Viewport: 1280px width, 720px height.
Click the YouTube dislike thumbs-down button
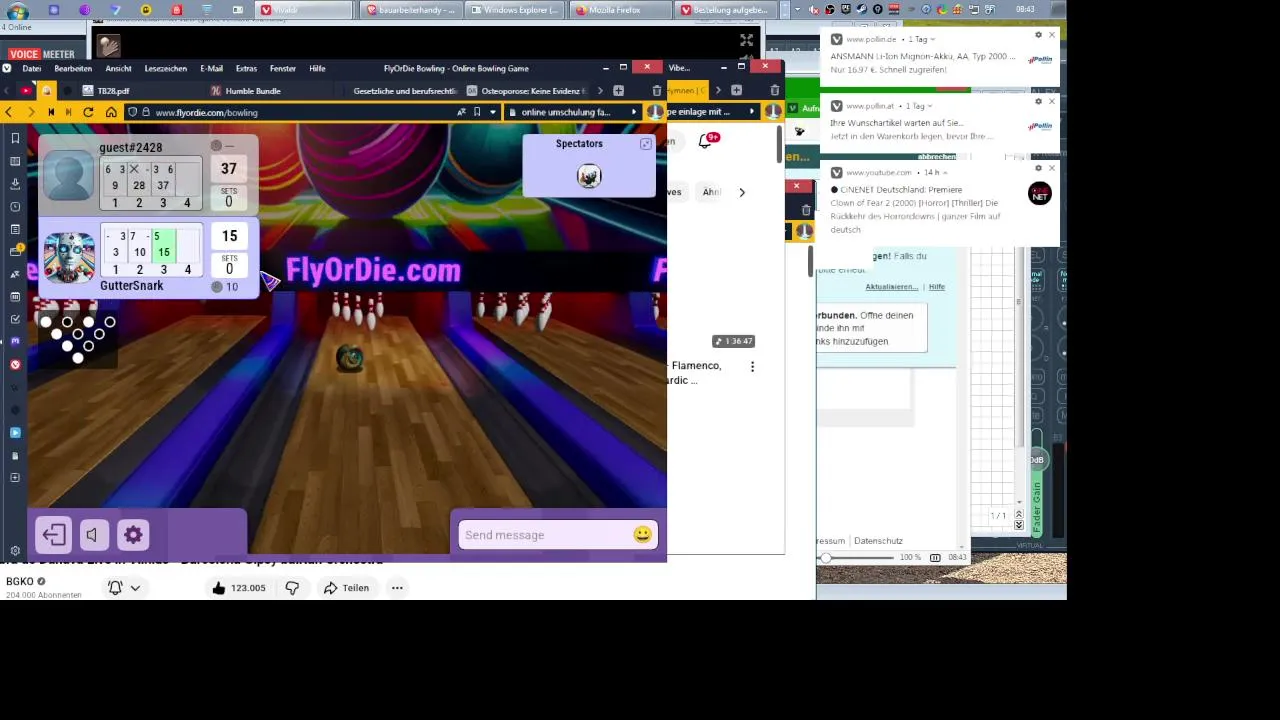pos(292,588)
